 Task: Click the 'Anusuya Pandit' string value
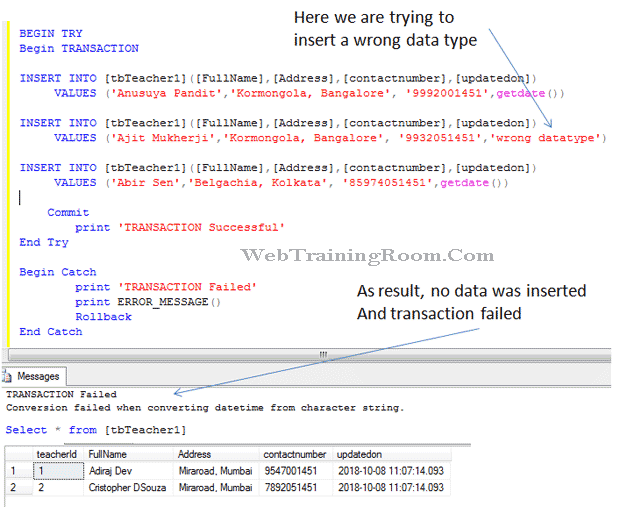coord(169,93)
